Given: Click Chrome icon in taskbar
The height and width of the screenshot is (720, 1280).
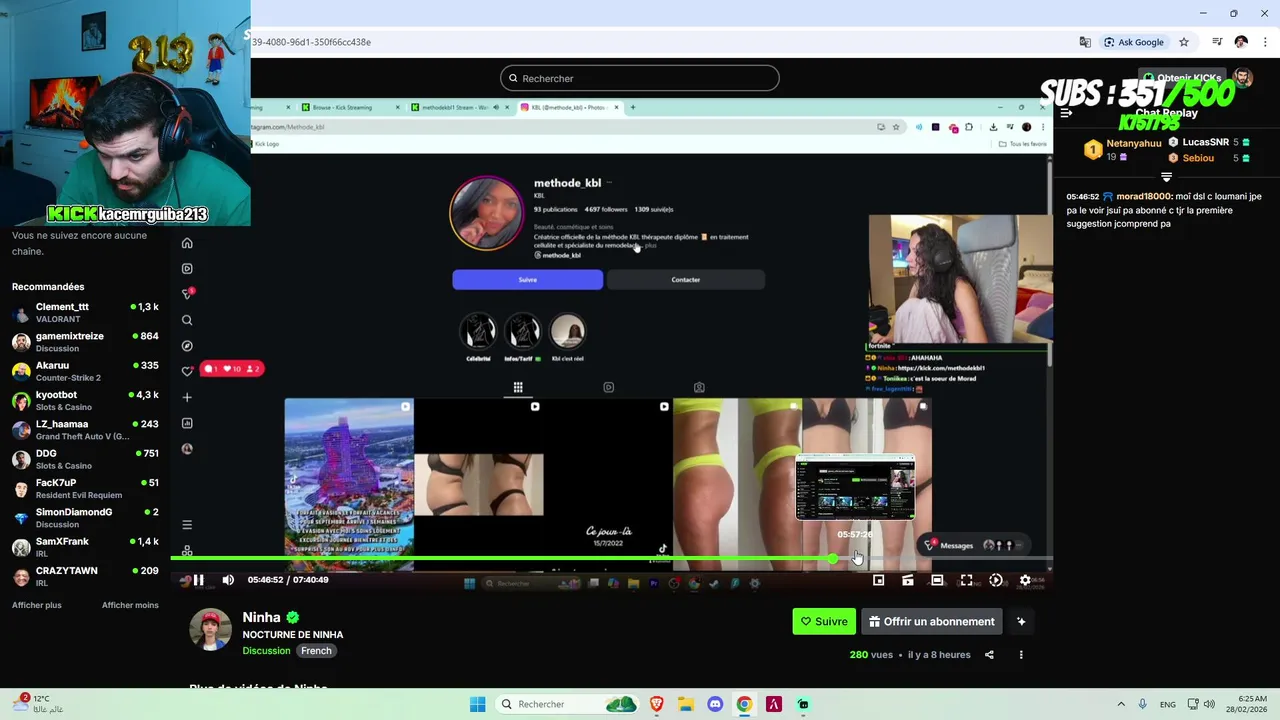Looking at the screenshot, I should tap(744, 704).
